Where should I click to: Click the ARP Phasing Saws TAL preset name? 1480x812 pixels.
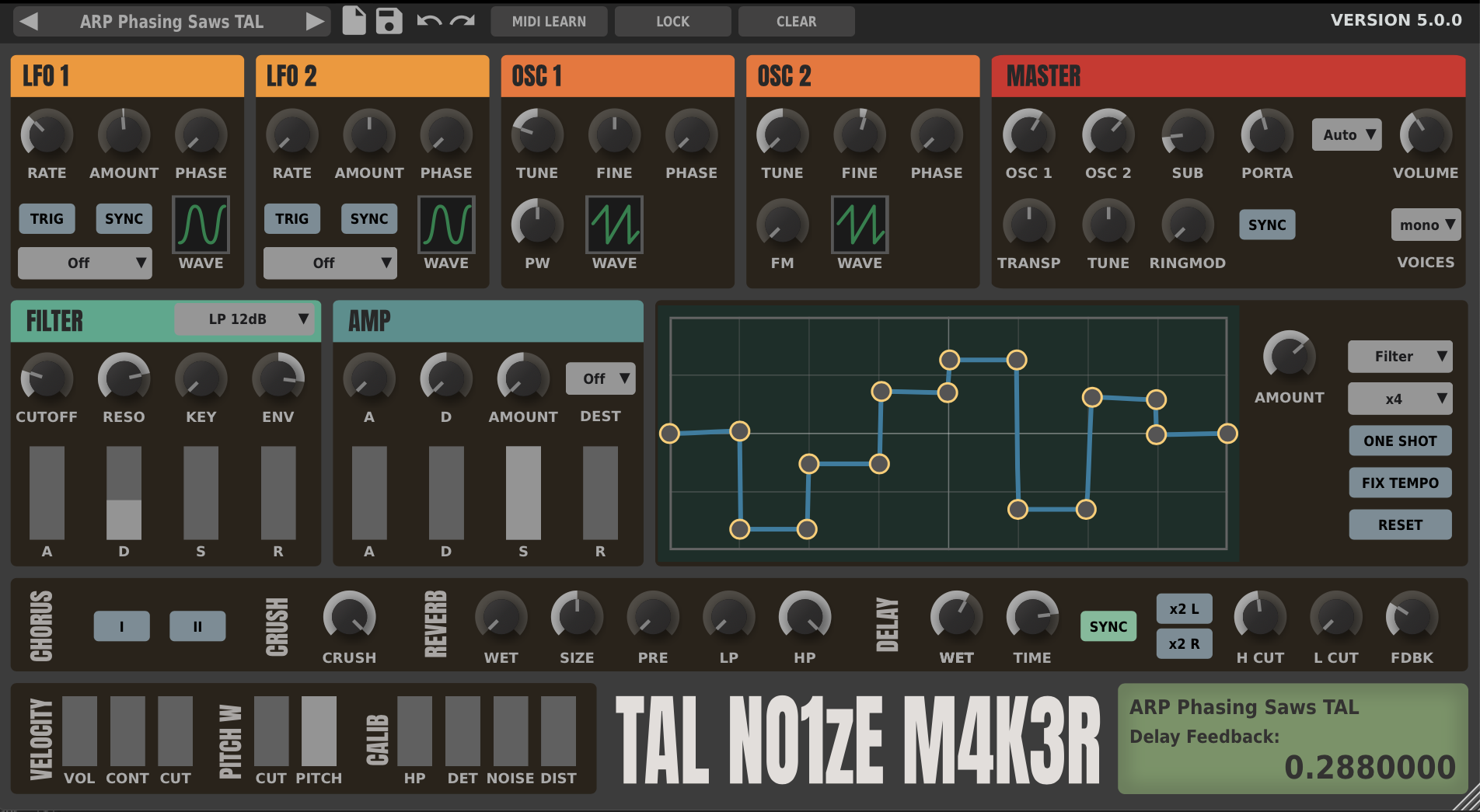(x=172, y=22)
